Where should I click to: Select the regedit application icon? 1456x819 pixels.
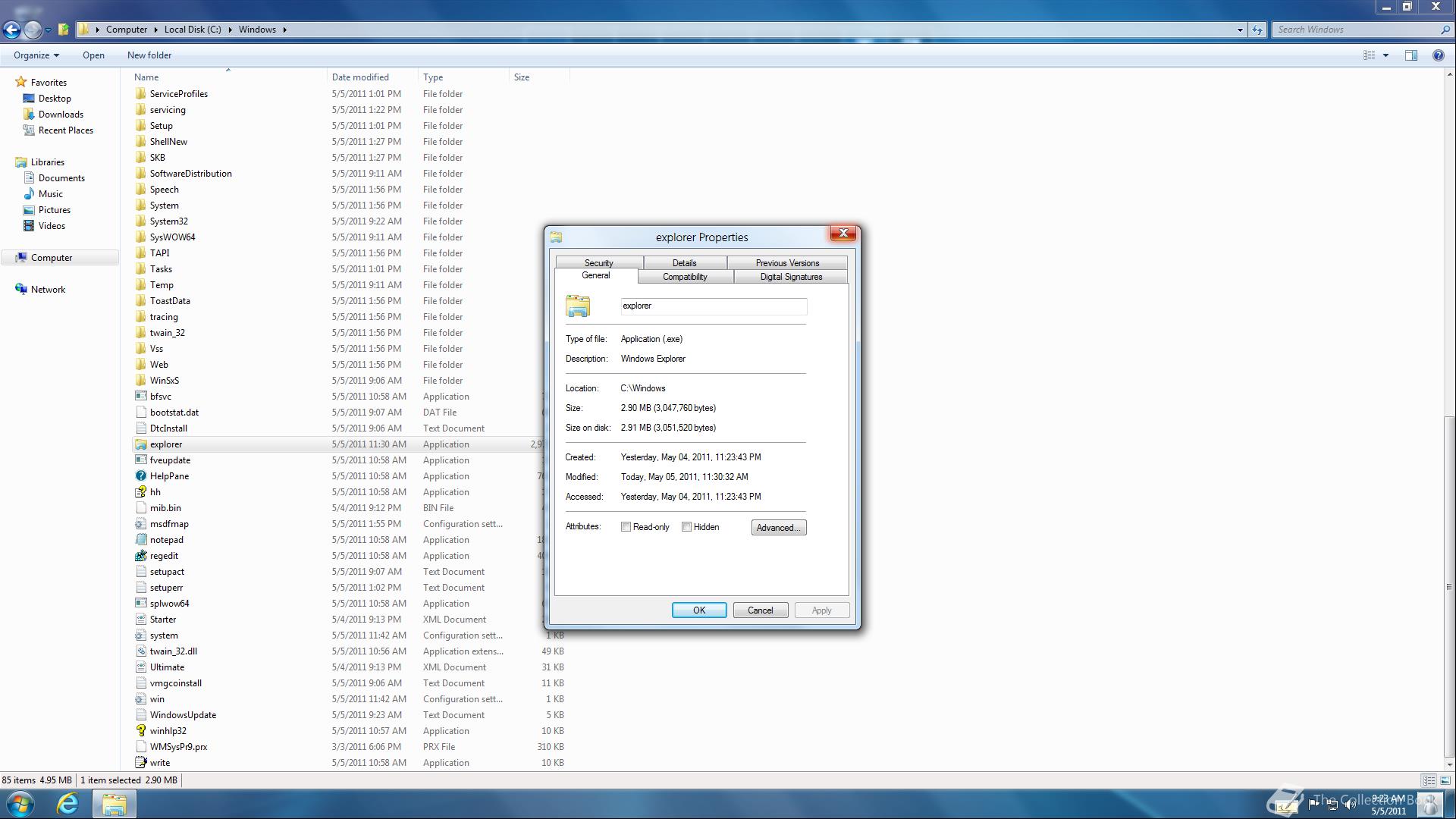click(140, 556)
